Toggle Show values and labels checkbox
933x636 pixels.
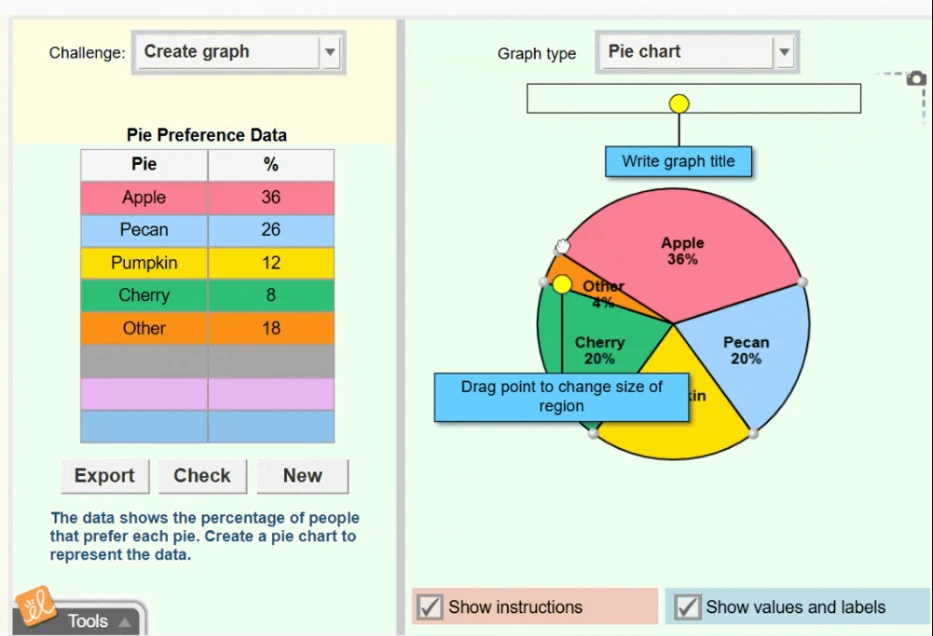click(x=687, y=607)
